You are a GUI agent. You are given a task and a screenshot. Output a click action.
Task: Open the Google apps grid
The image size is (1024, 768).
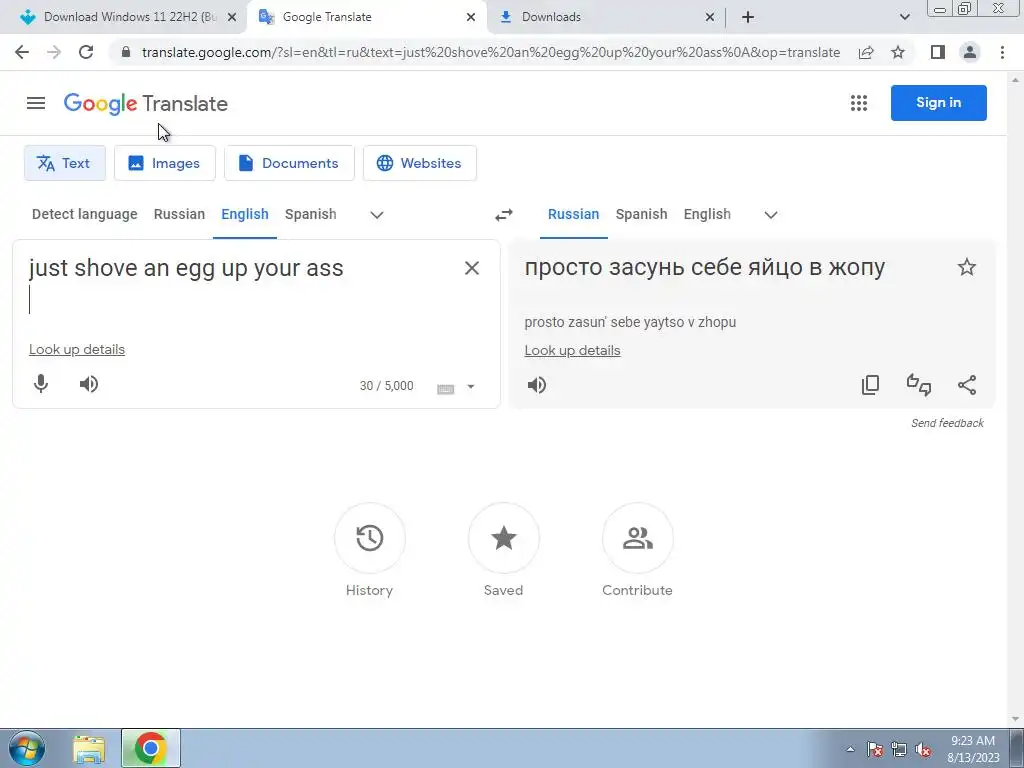pyautogui.click(x=859, y=103)
